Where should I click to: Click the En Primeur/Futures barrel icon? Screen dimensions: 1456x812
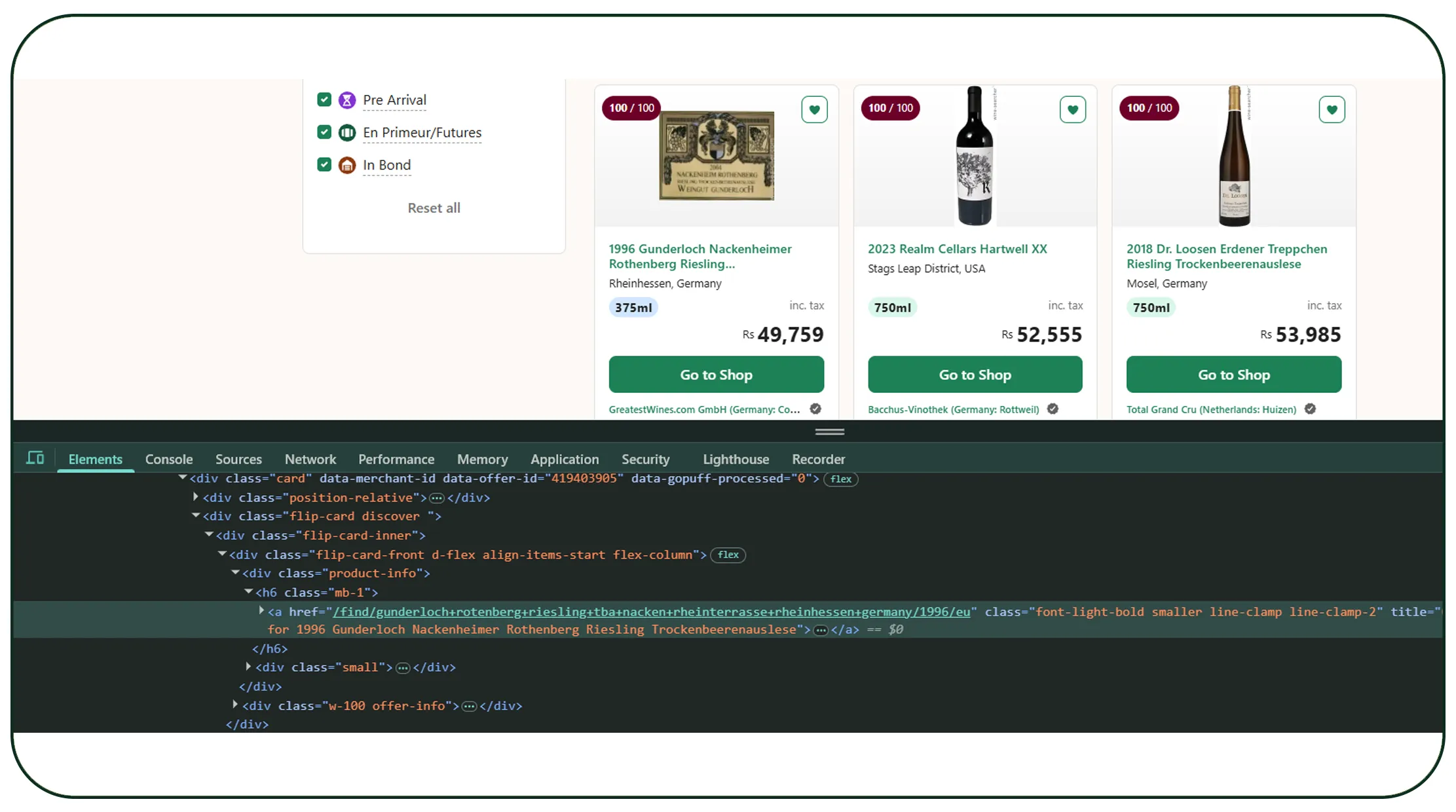(347, 133)
